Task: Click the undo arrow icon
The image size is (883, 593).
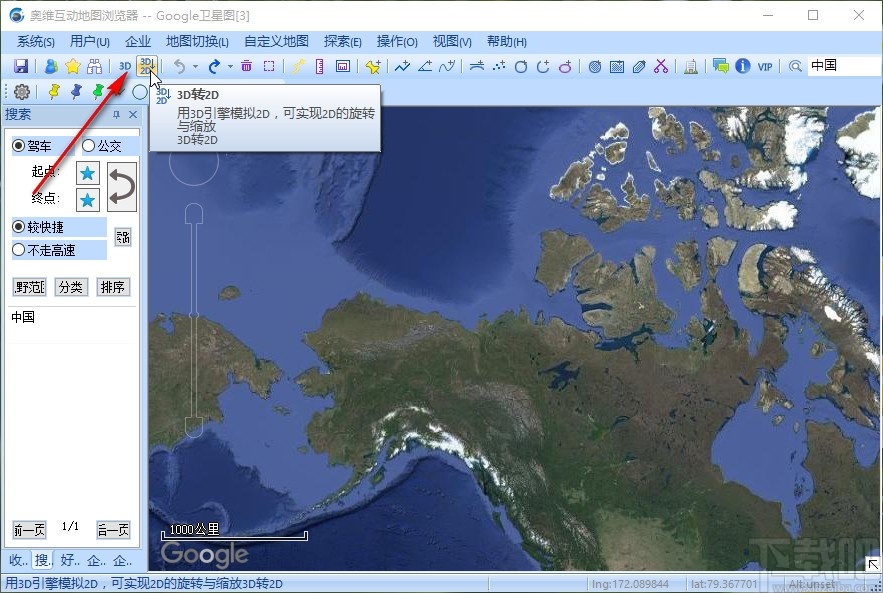Action: coord(179,66)
